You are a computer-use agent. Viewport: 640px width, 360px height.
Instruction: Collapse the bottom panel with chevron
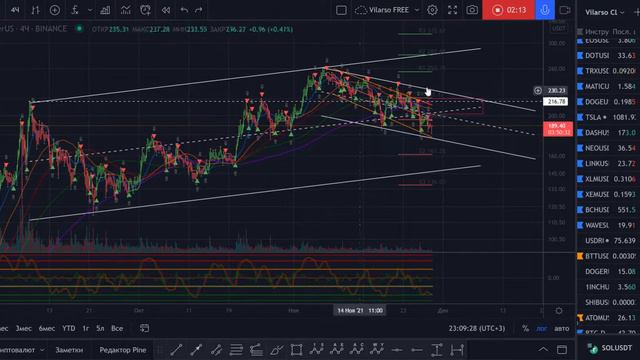coord(543,349)
